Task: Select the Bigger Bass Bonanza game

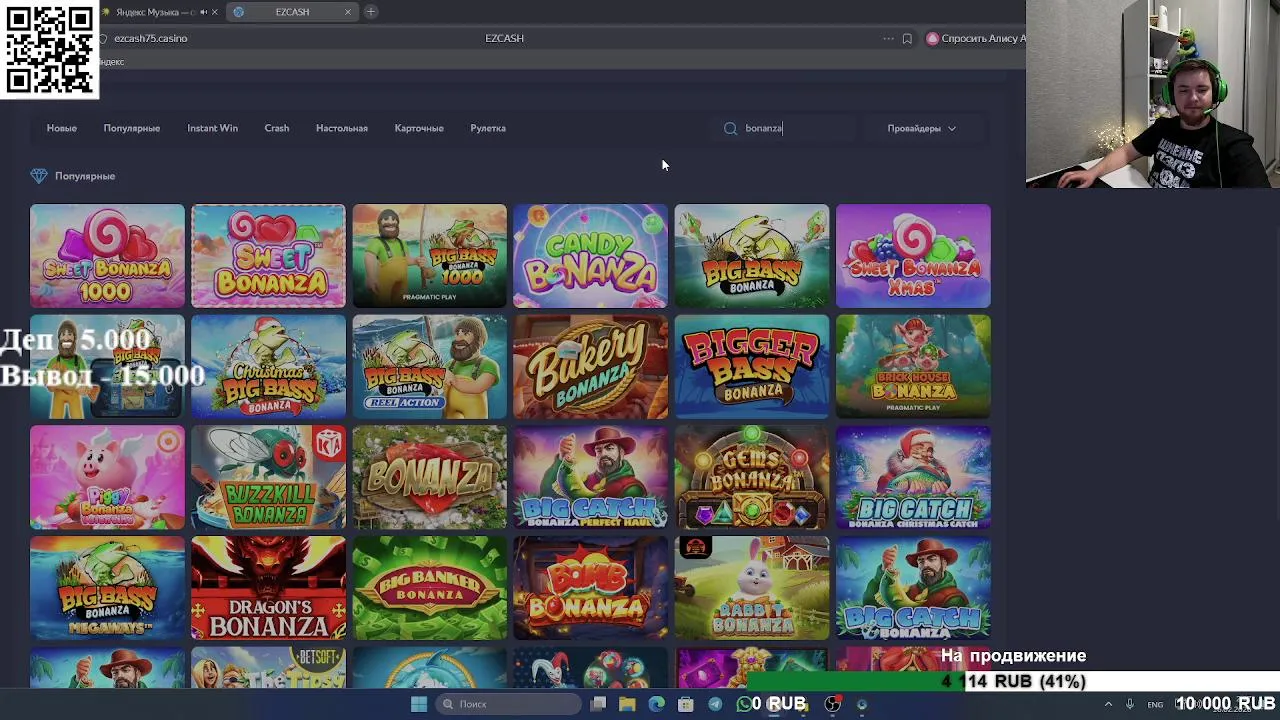Action: 752,367
